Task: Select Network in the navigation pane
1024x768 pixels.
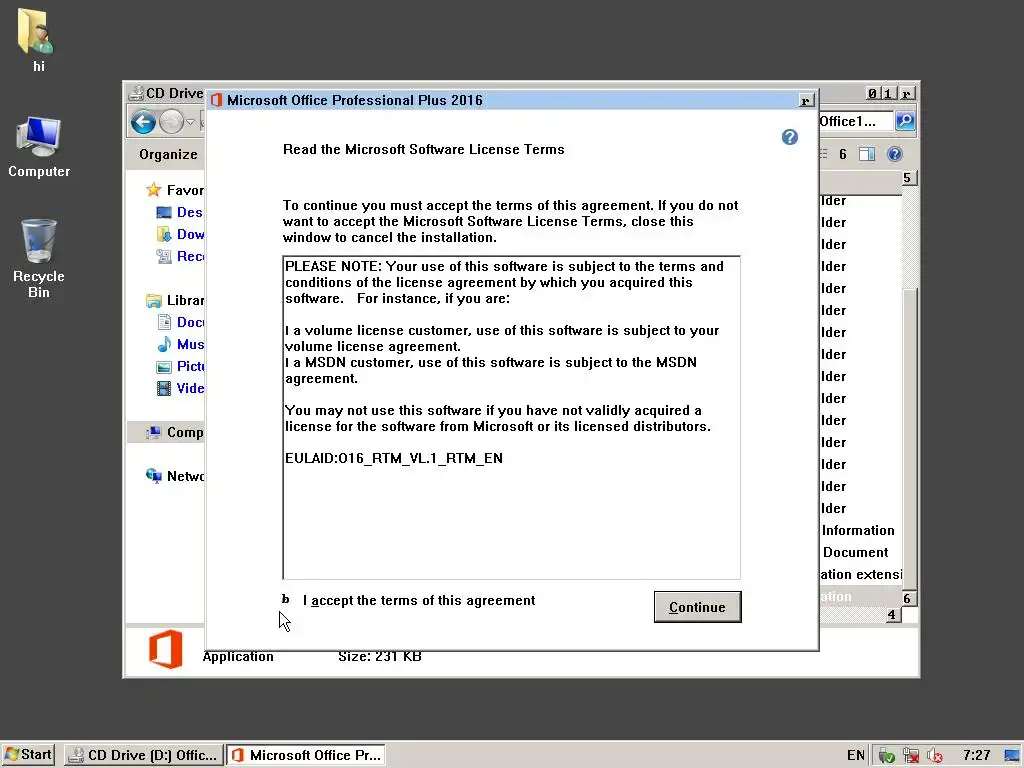Action: [x=174, y=476]
